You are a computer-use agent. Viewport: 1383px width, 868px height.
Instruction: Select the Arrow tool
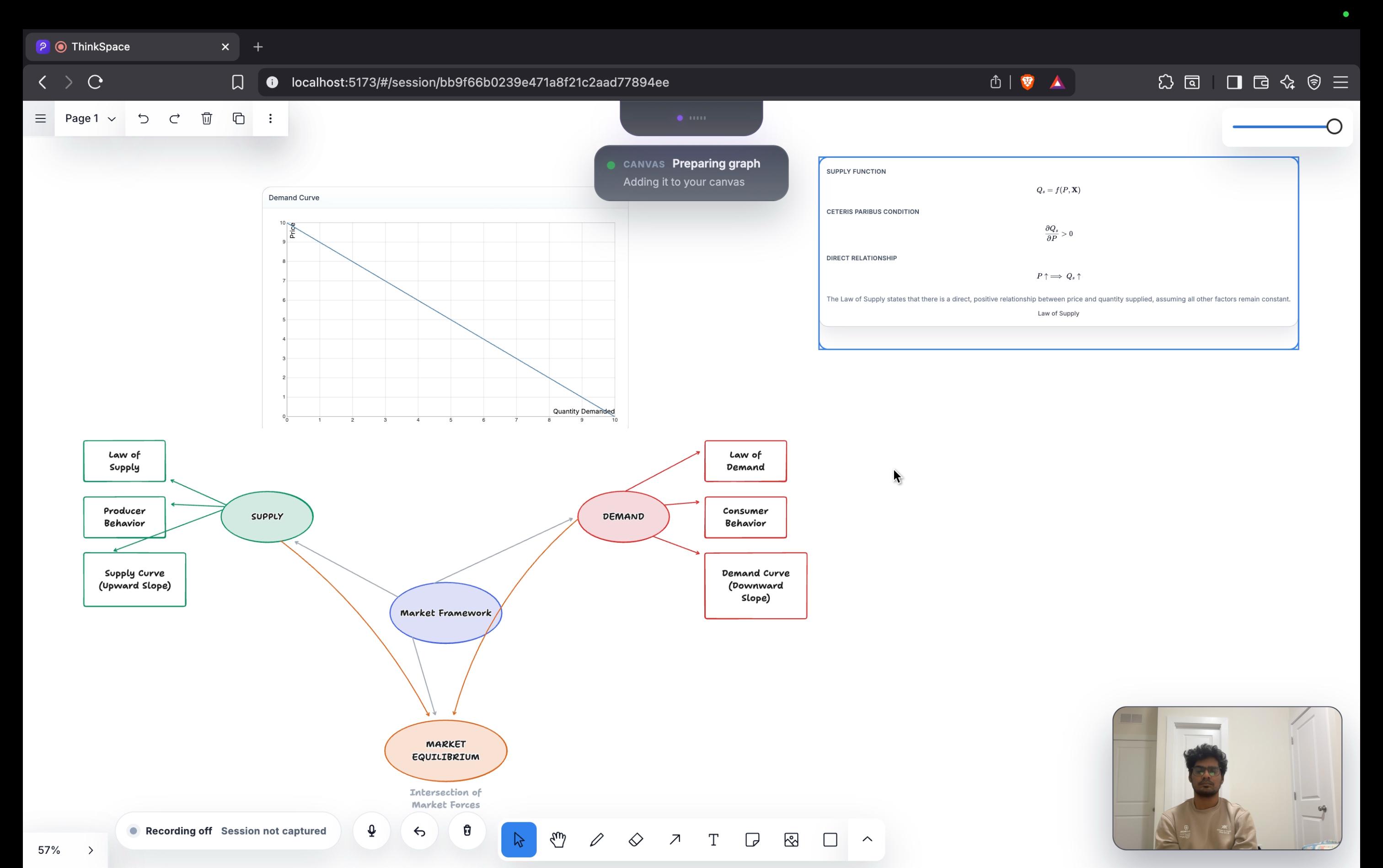click(675, 840)
